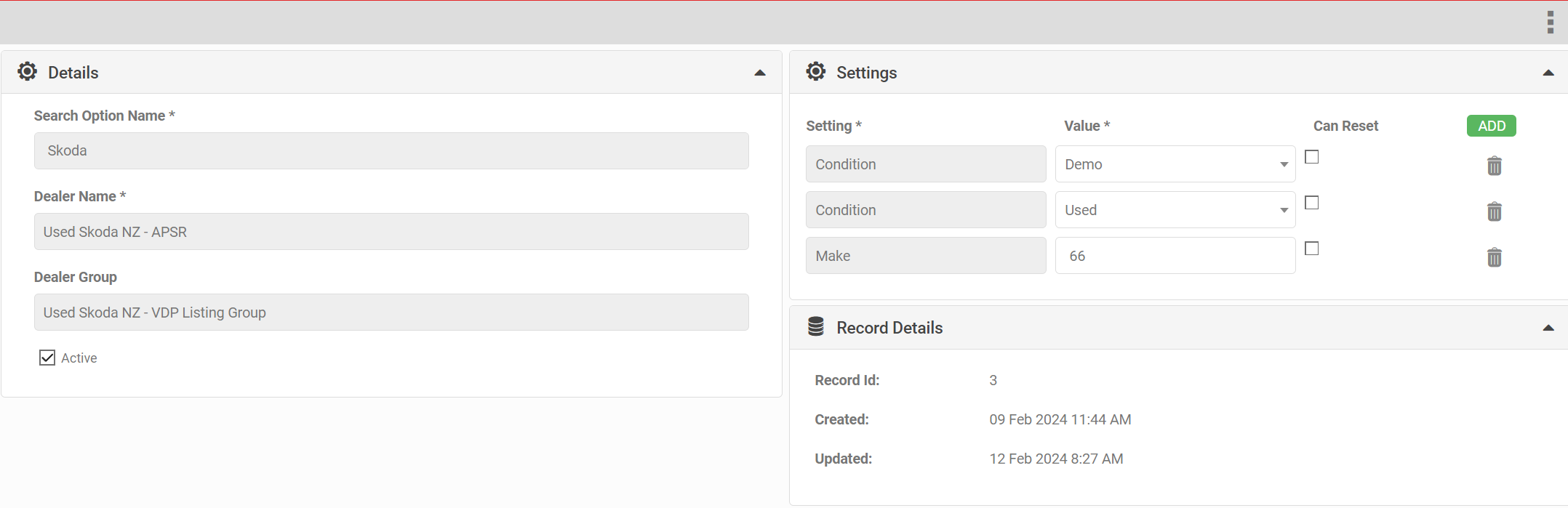Open the Used value dropdown
Screen dimensions: 1568x508
point(1175,210)
